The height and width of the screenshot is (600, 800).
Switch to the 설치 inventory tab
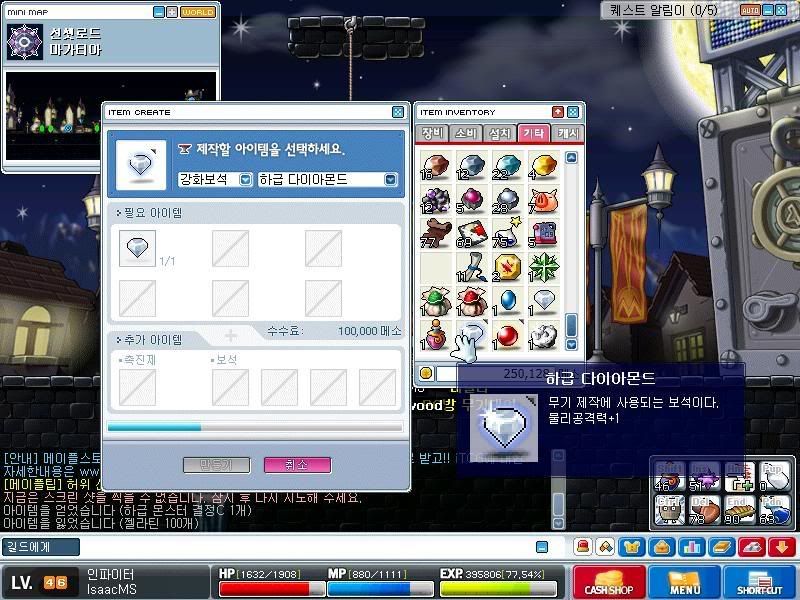tap(499, 133)
